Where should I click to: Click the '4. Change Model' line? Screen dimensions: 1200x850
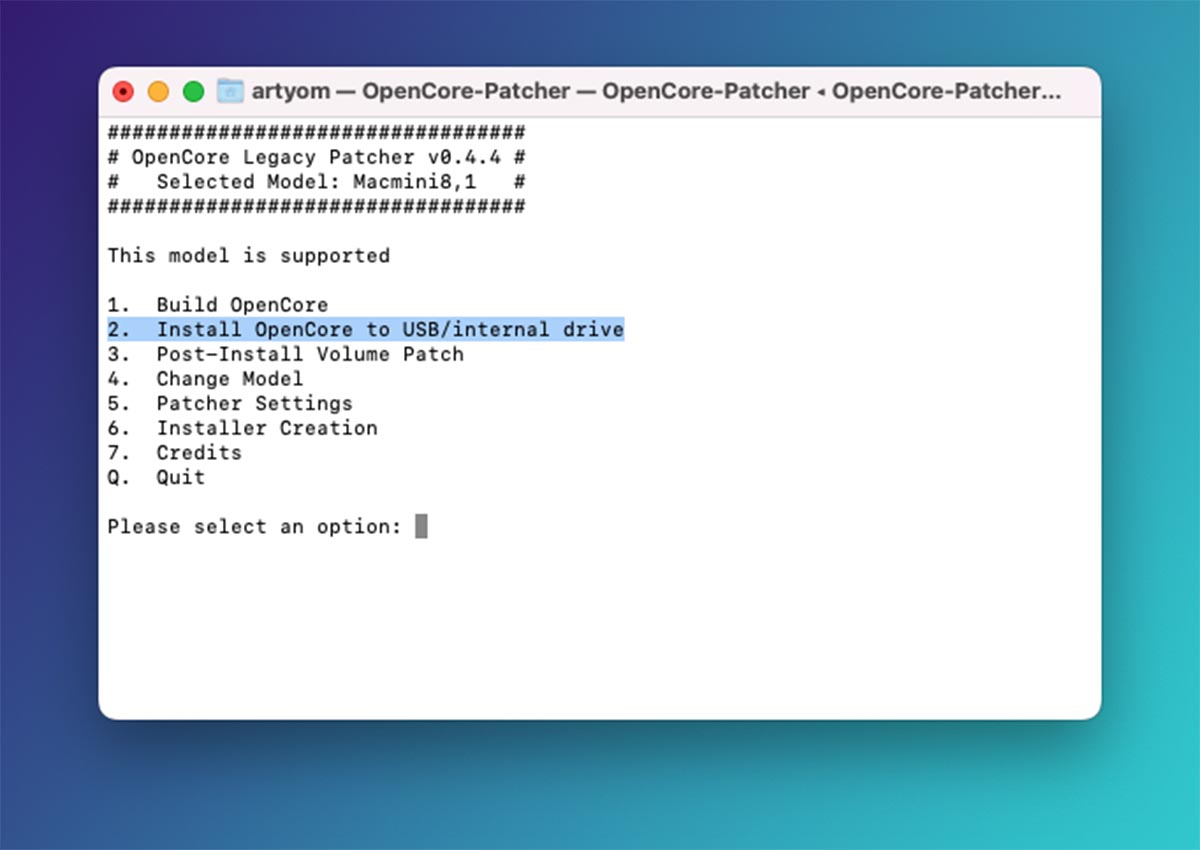[x=205, y=379]
